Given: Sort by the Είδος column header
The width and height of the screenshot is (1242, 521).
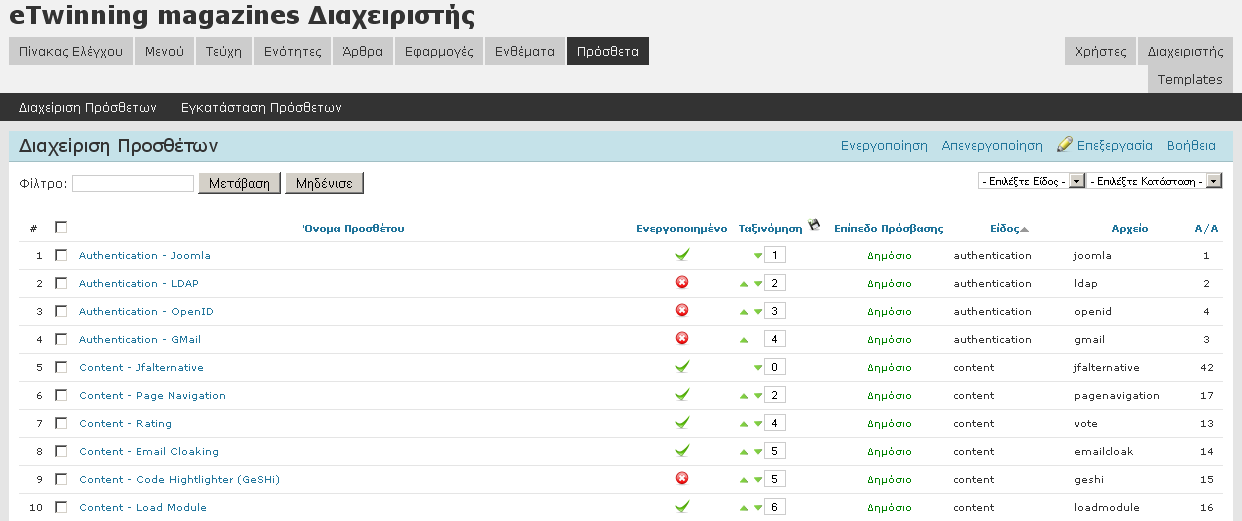Looking at the screenshot, I should 1005,228.
